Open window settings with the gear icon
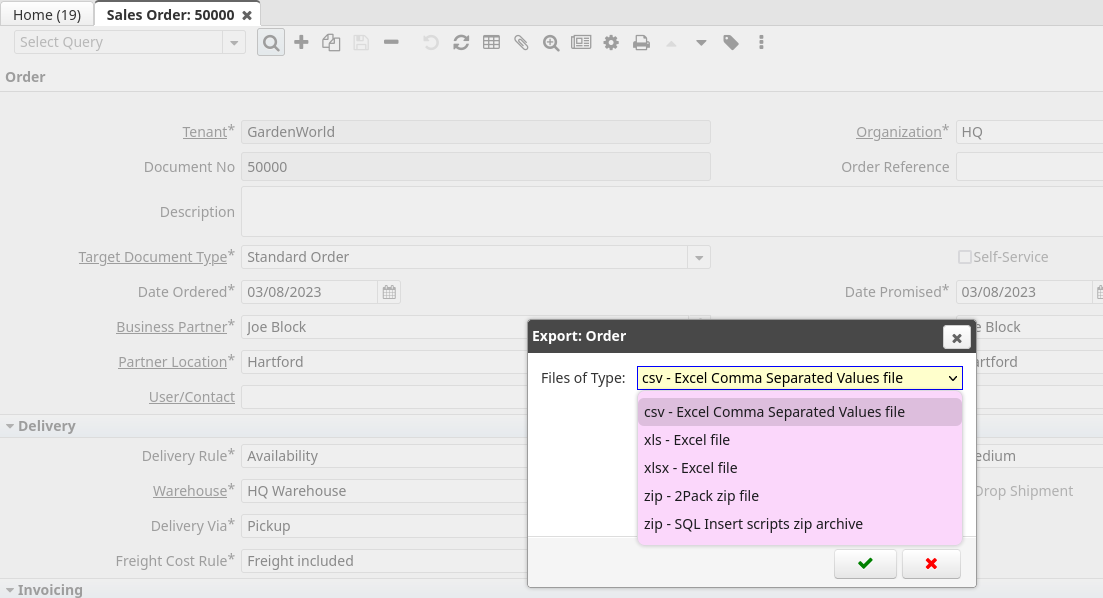The height and width of the screenshot is (598, 1103). tap(611, 42)
